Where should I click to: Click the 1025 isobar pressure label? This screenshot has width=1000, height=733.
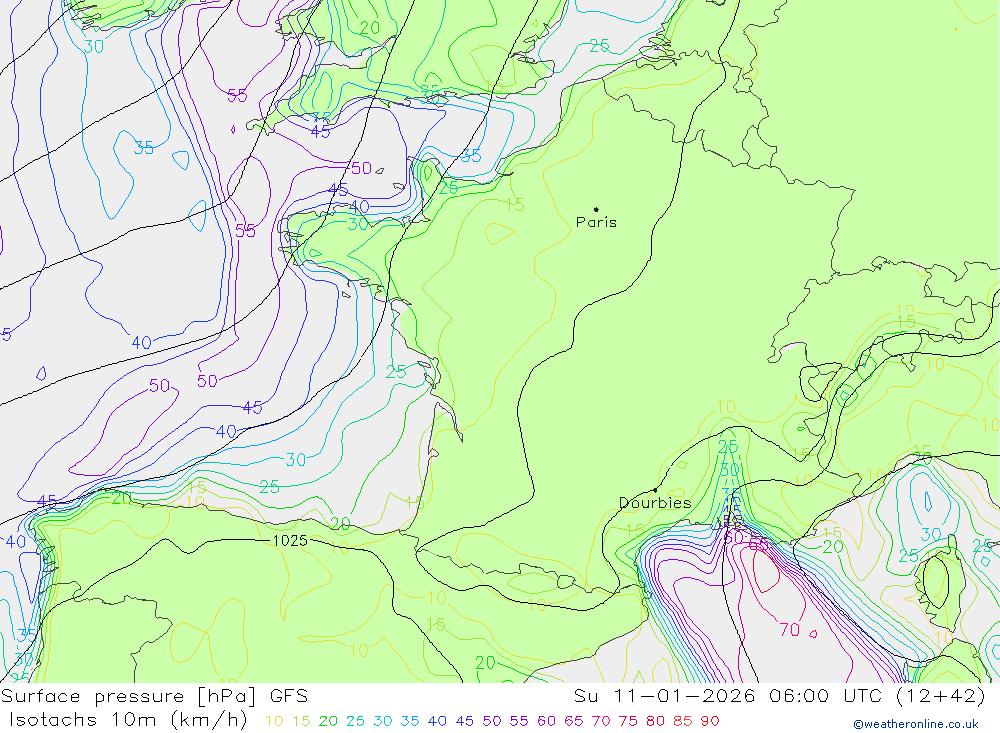coord(290,541)
